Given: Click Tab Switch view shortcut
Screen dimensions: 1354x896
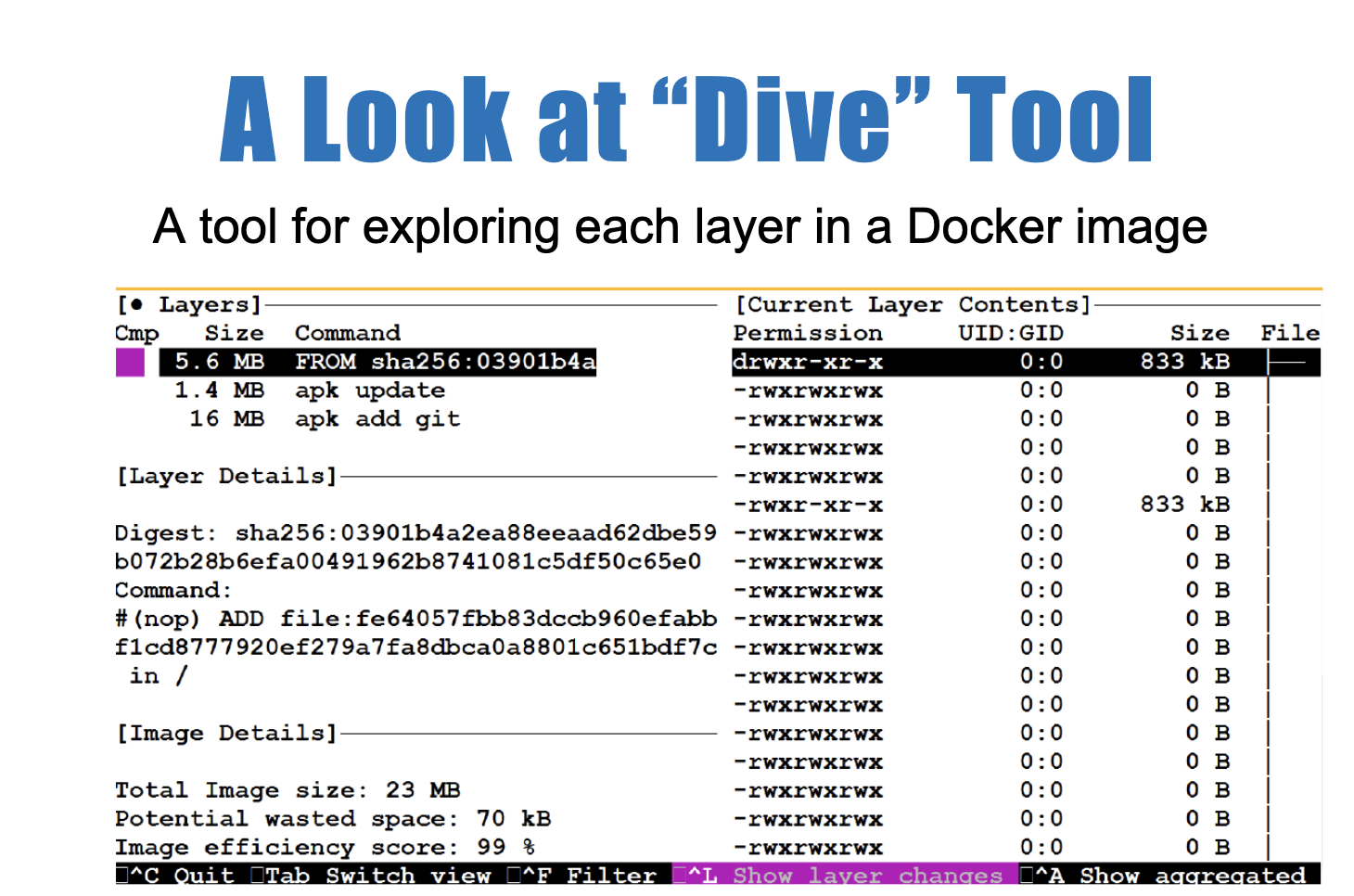Looking at the screenshot, I should click(371, 875).
